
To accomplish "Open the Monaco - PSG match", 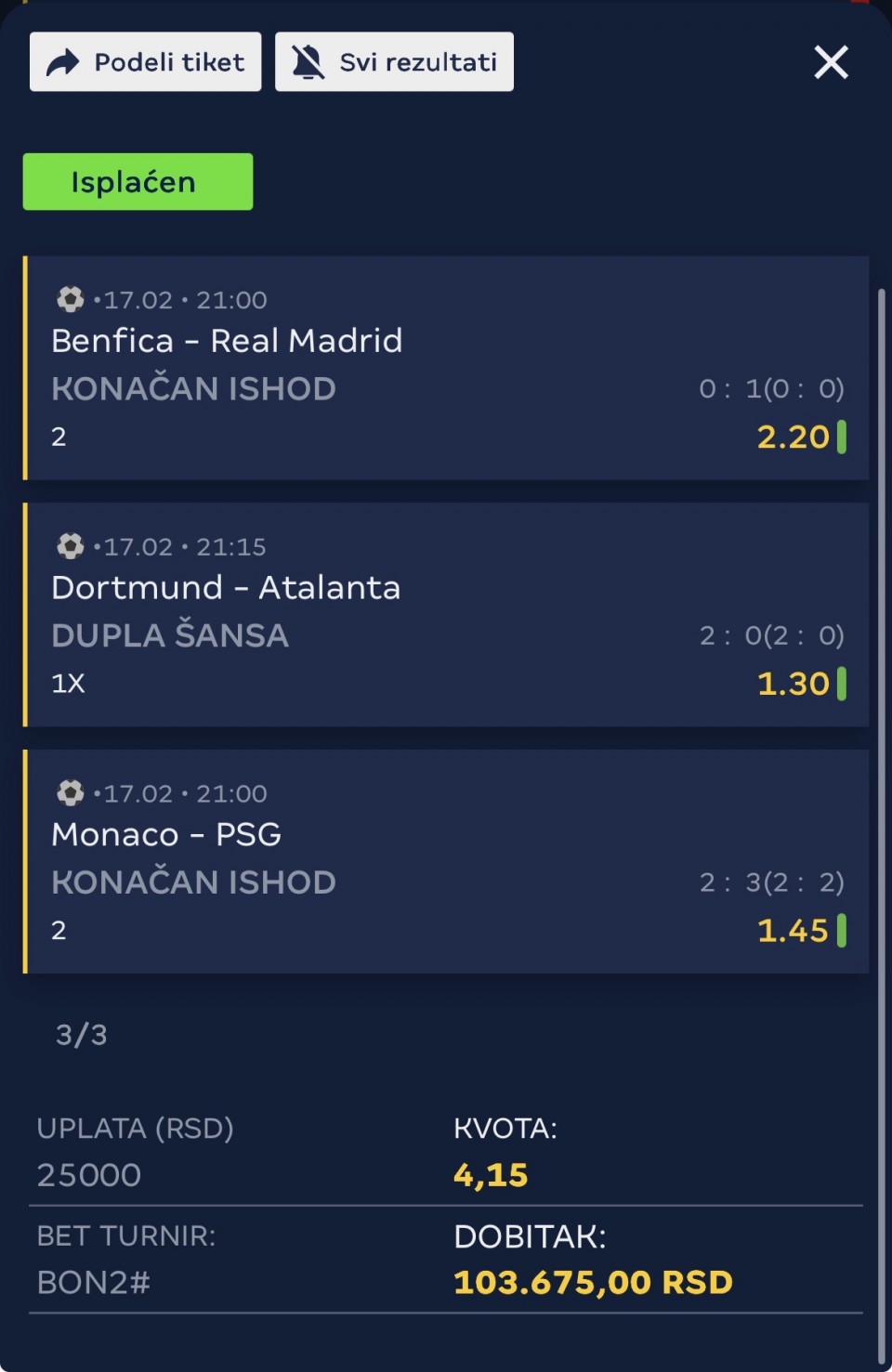I will pos(166,834).
